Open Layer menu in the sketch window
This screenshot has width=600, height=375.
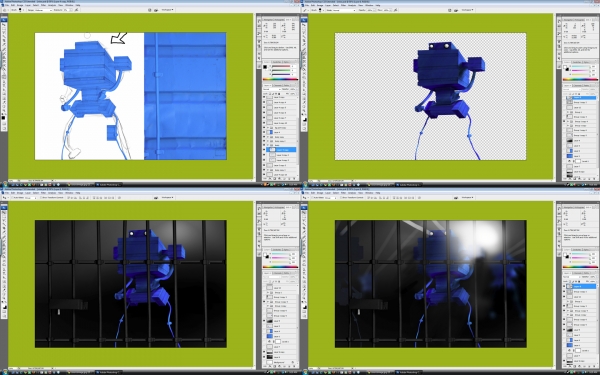(x=28, y=5)
